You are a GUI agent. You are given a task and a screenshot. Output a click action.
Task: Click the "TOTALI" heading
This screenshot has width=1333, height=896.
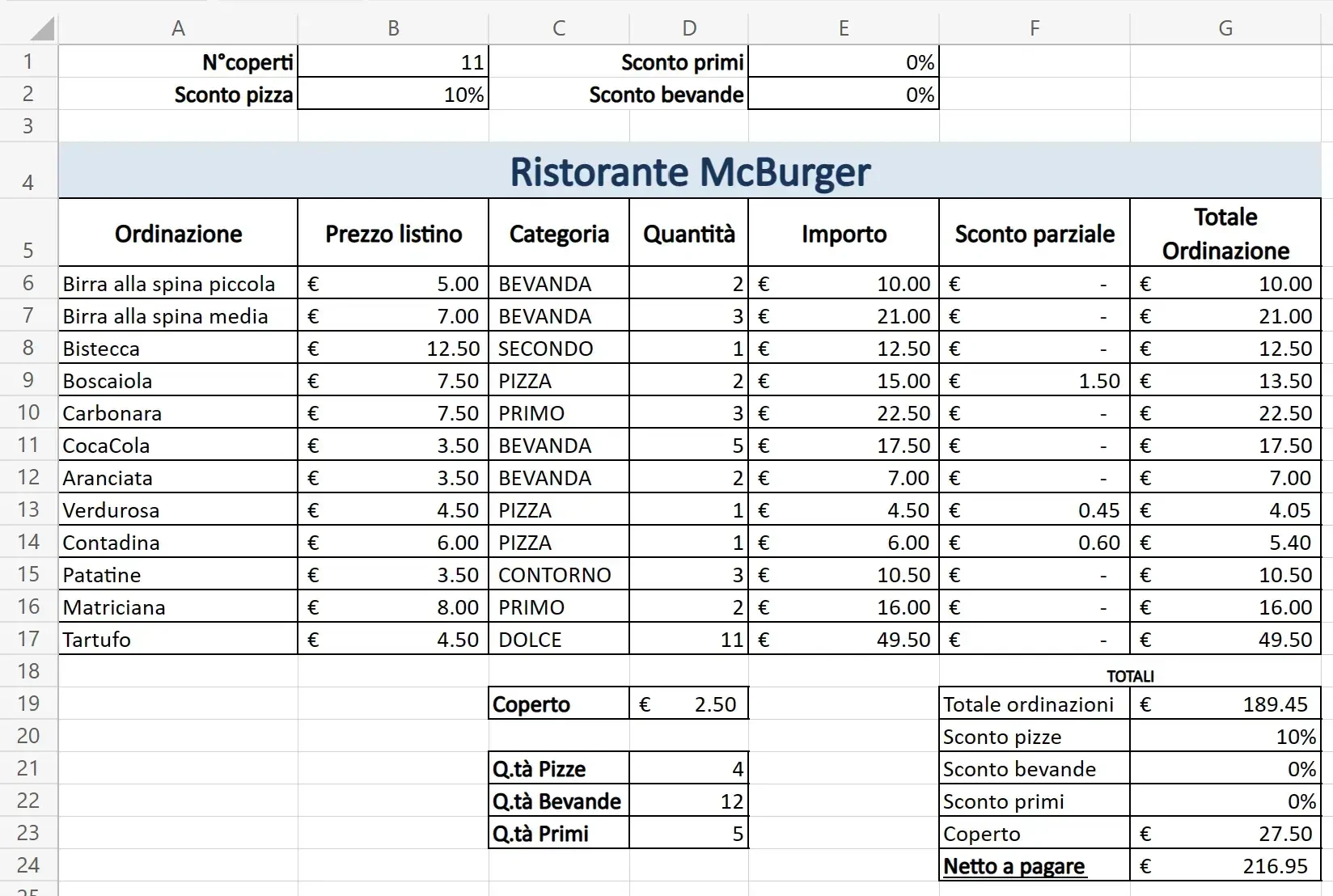pyautogui.click(x=1130, y=676)
